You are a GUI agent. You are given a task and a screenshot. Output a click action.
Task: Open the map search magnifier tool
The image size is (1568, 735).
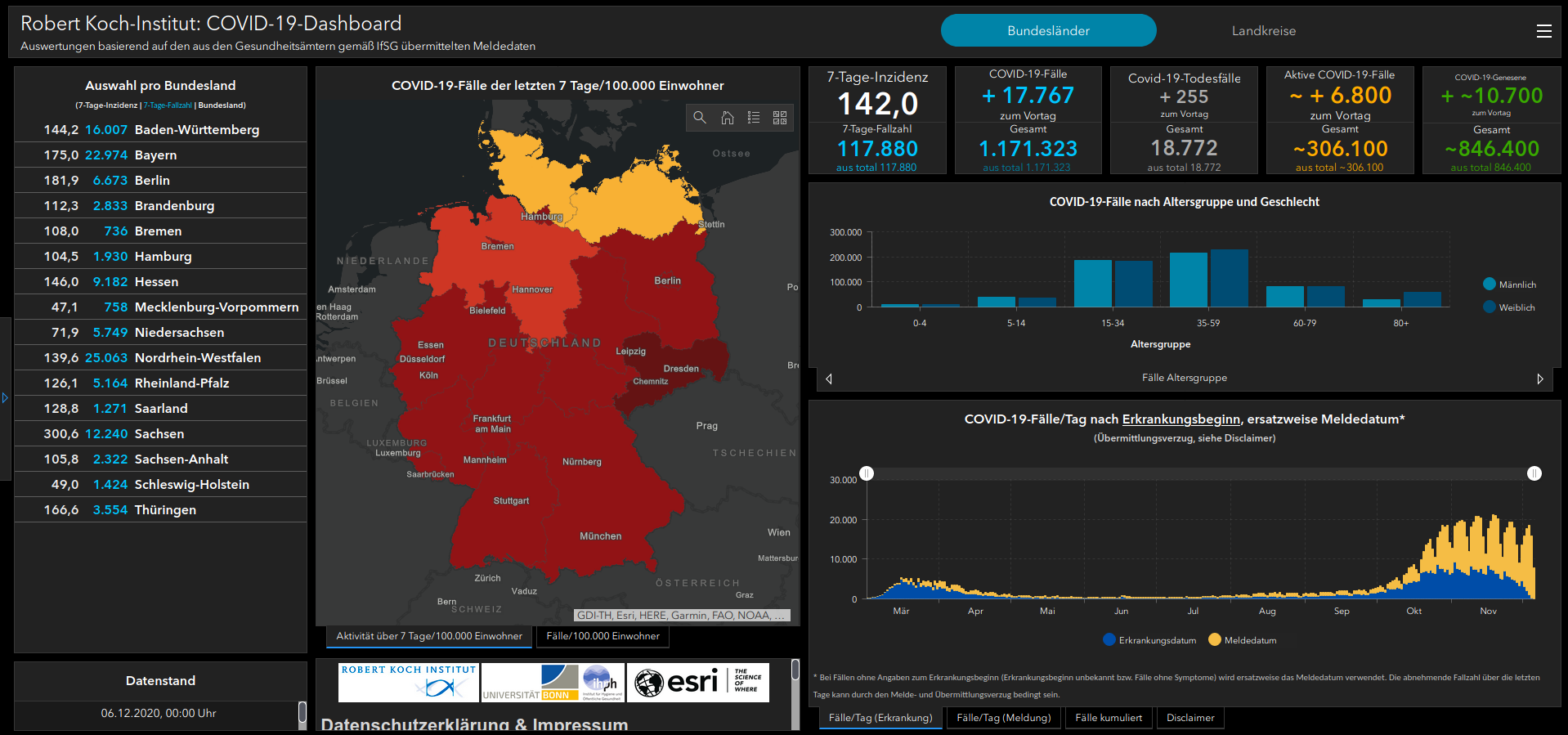point(700,118)
